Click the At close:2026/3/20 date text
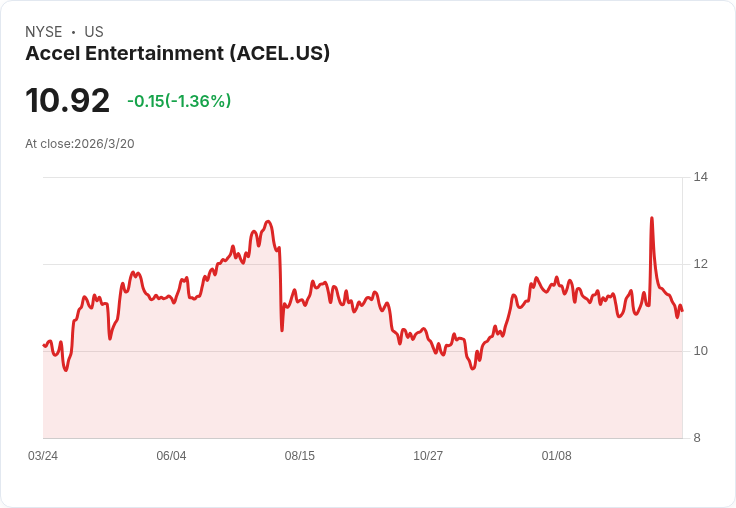736x508 pixels. [x=80, y=144]
